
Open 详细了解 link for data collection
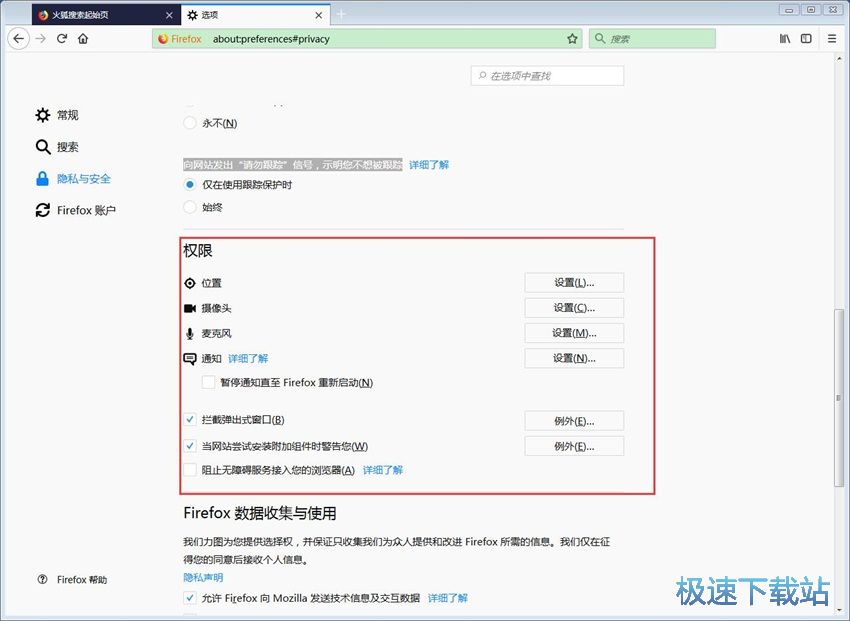coord(448,598)
